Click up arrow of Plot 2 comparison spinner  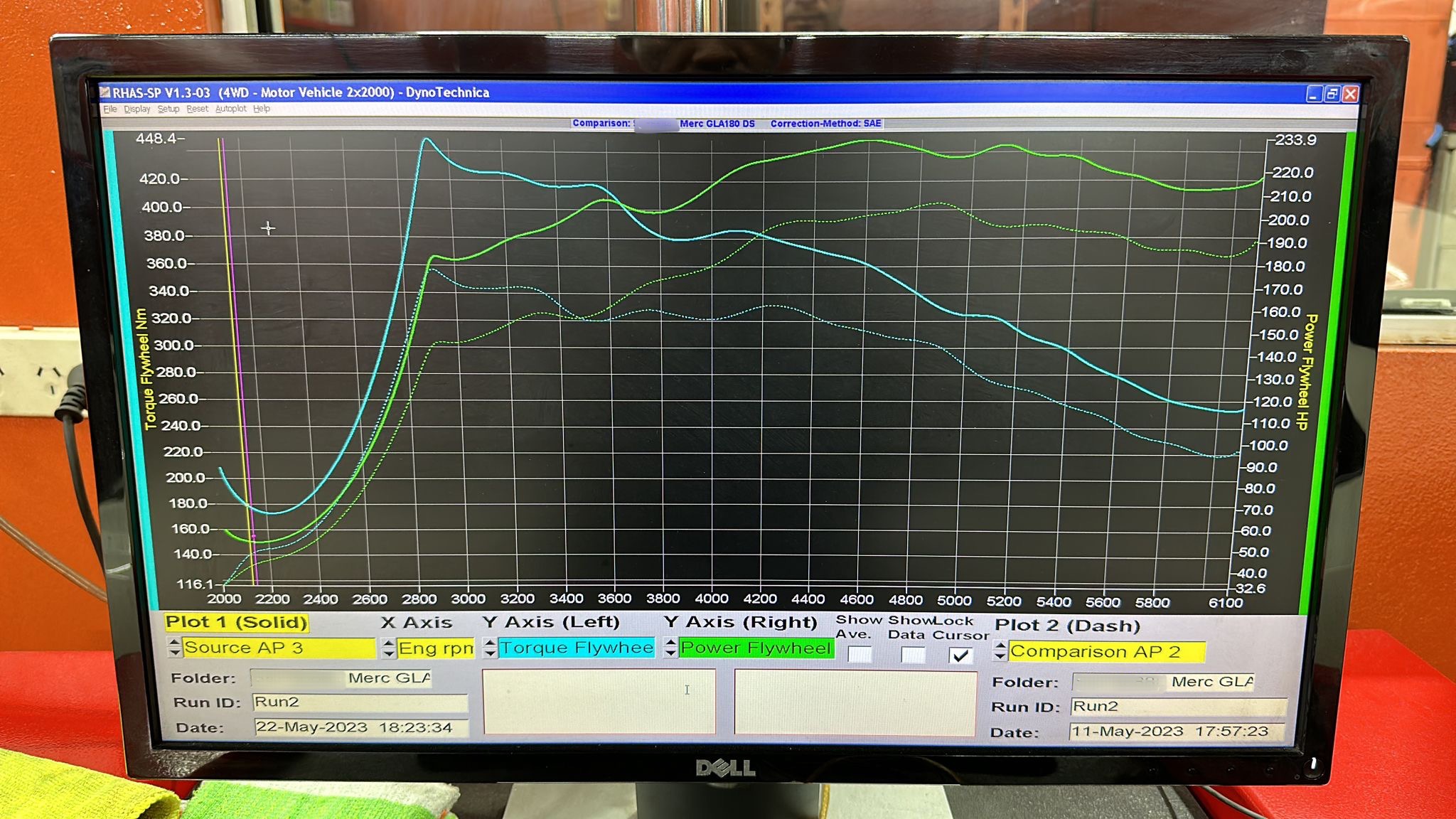pos(1000,646)
